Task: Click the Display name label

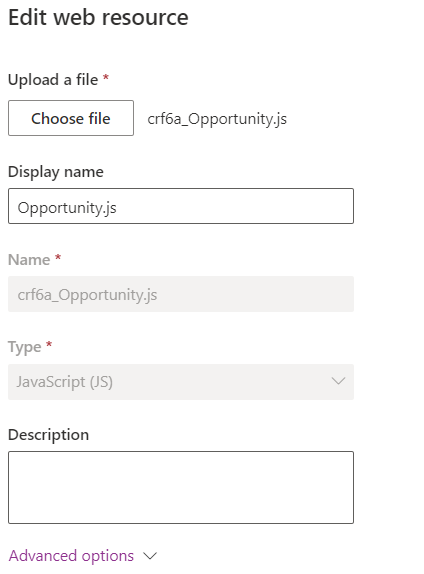Action: click(x=56, y=172)
